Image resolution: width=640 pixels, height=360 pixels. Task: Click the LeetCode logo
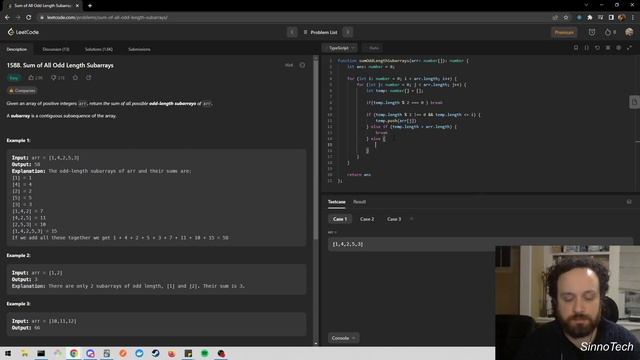tap(23, 32)
